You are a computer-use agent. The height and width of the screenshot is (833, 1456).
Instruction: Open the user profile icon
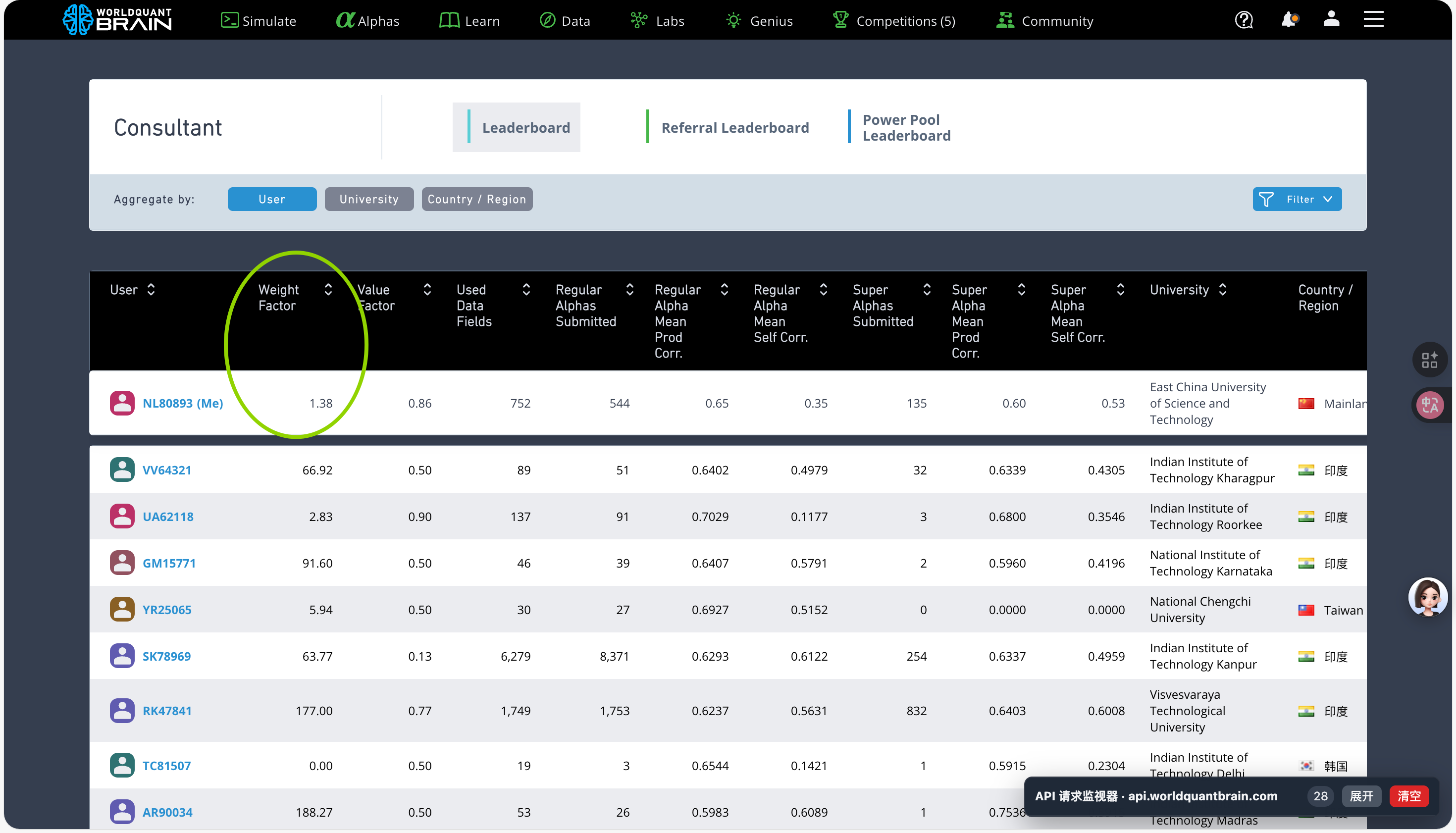(x=1331, y=19)
